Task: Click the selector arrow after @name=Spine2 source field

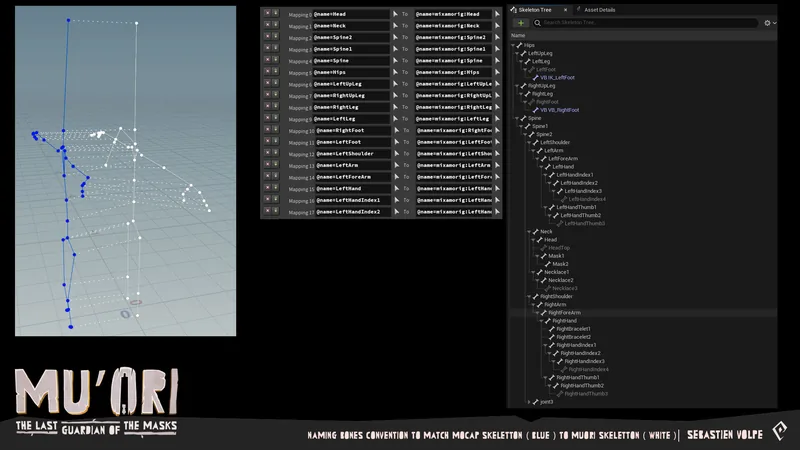Action: pyautogui.click(x=395, y=37)
